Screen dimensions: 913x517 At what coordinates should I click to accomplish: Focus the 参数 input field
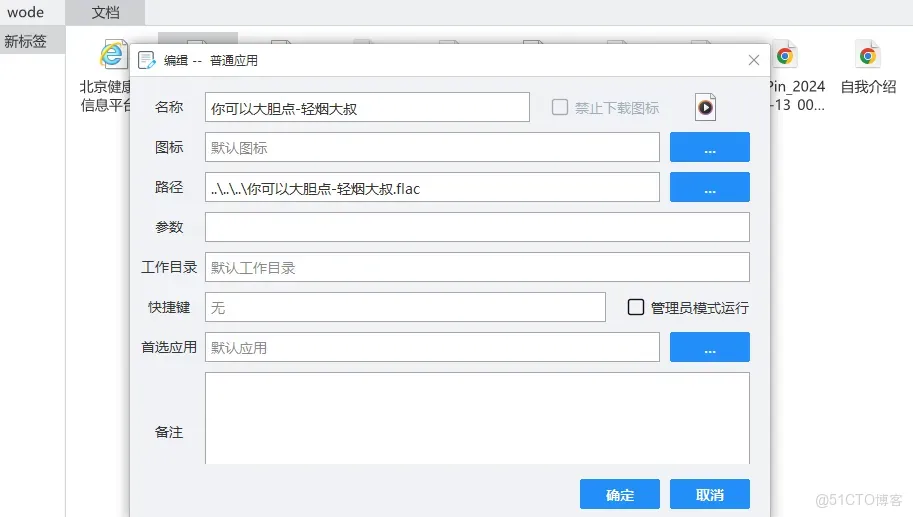coord(477,227)
